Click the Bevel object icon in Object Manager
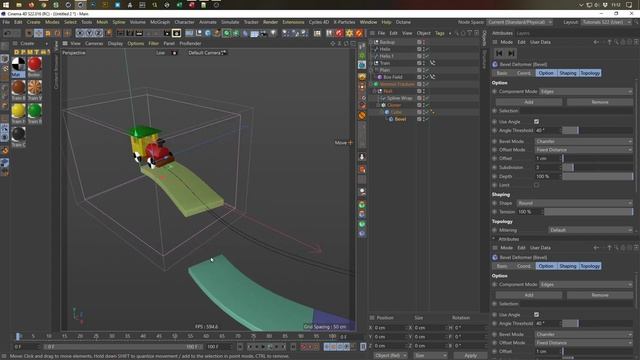The image size is (640, 360). click(x=391, y=119)
